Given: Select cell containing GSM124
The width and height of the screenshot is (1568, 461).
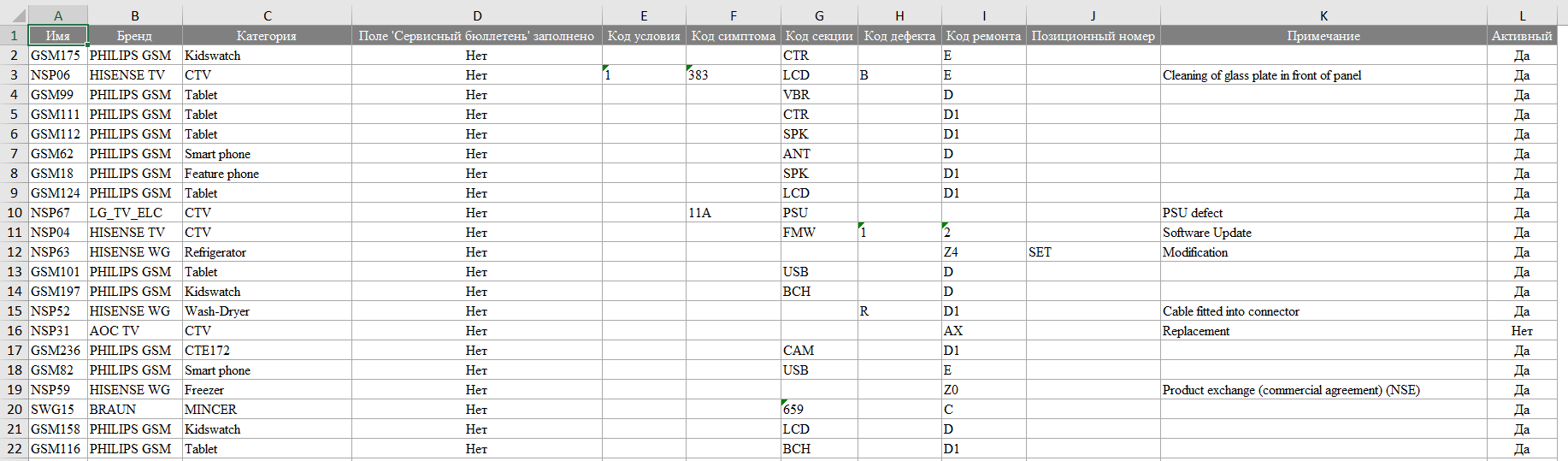Looking at the screenshot, I should tap(58, 192).
